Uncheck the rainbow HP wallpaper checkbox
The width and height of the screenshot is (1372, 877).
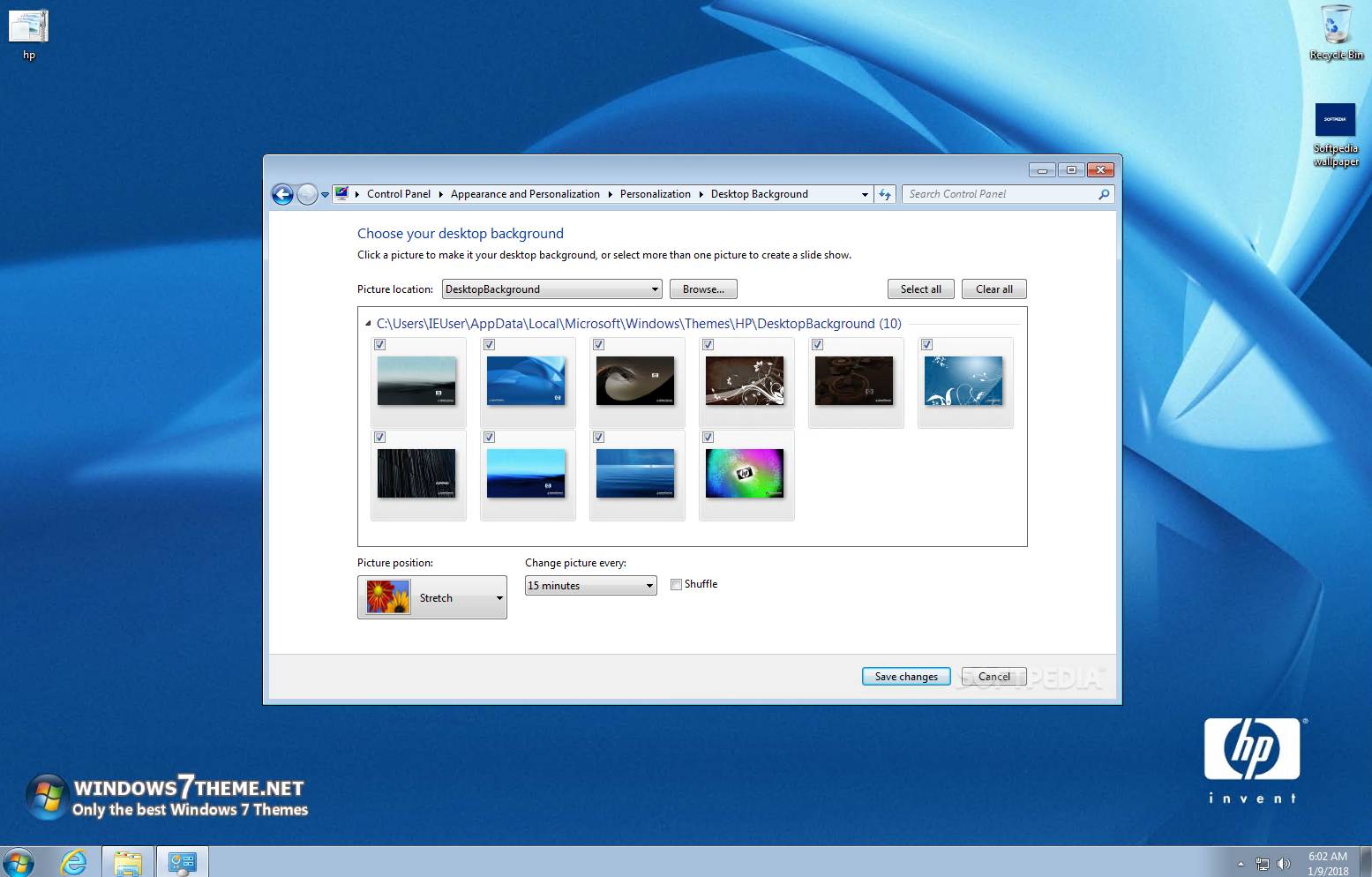pyautogui.click(x=708, y=438)
